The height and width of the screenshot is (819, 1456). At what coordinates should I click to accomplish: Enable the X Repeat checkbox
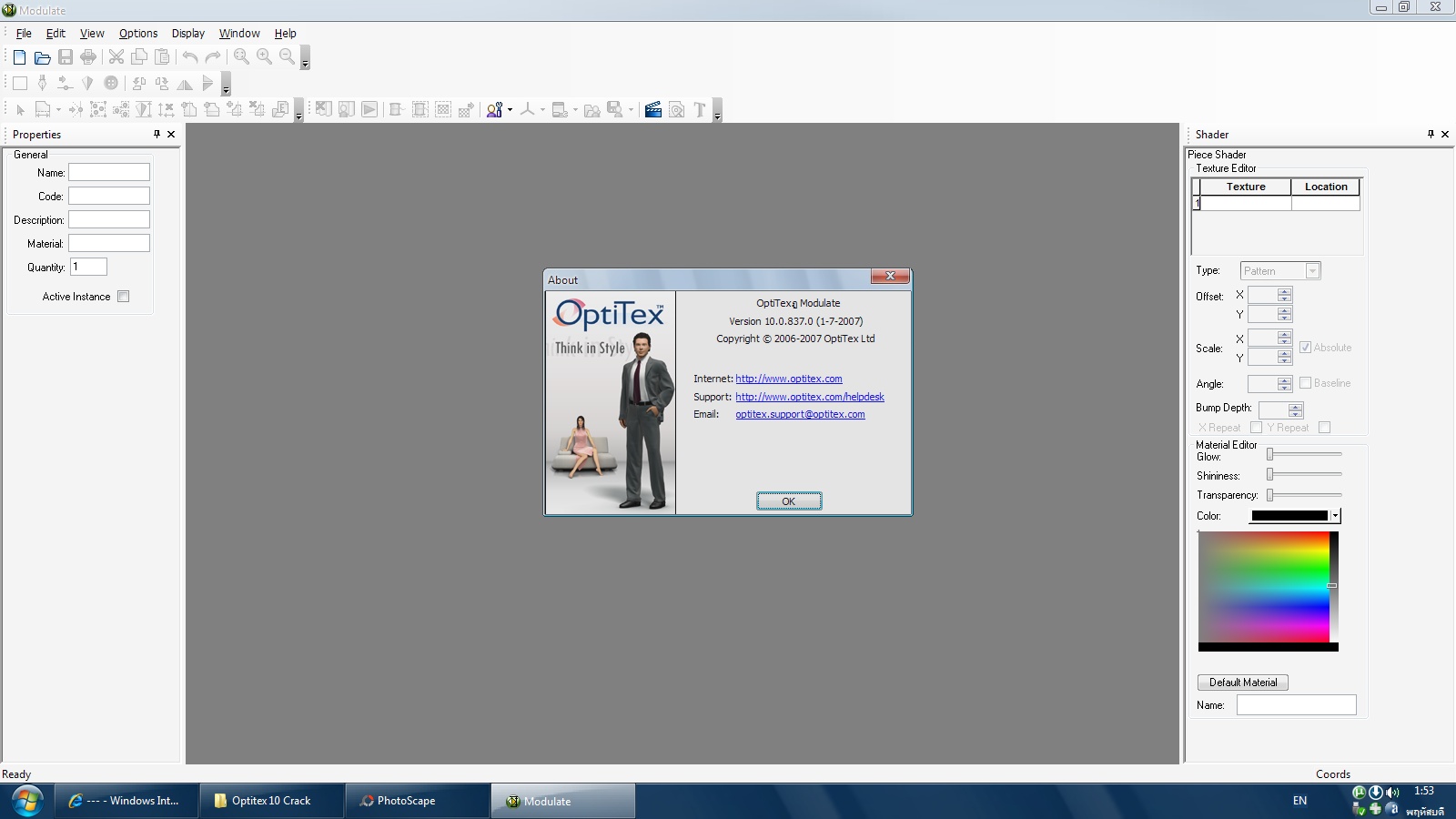click(1256, 428)
